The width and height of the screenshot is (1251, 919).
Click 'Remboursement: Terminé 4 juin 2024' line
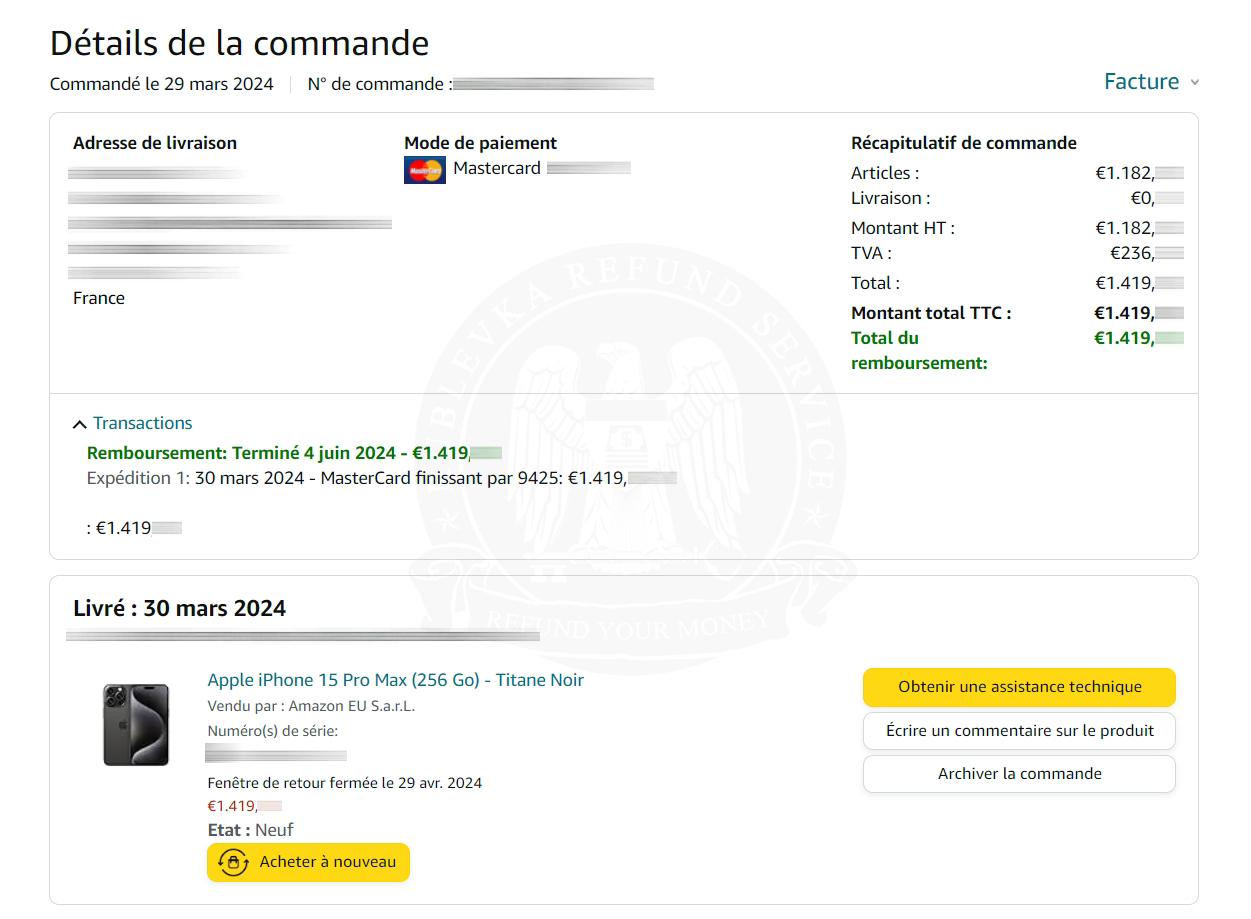(294, 453)
